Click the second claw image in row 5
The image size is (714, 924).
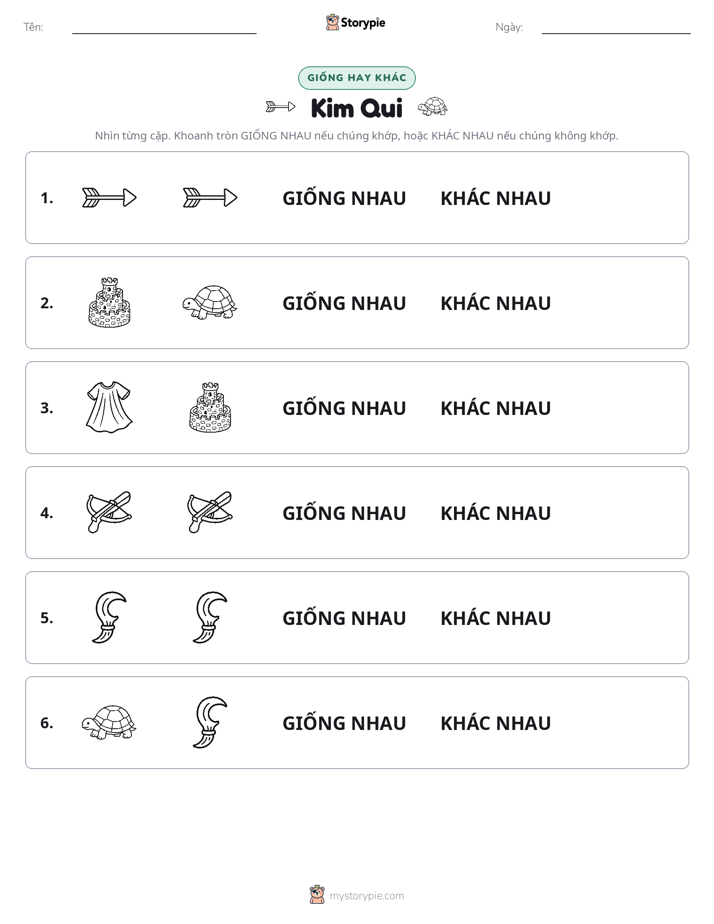click(x=210, y=617)
